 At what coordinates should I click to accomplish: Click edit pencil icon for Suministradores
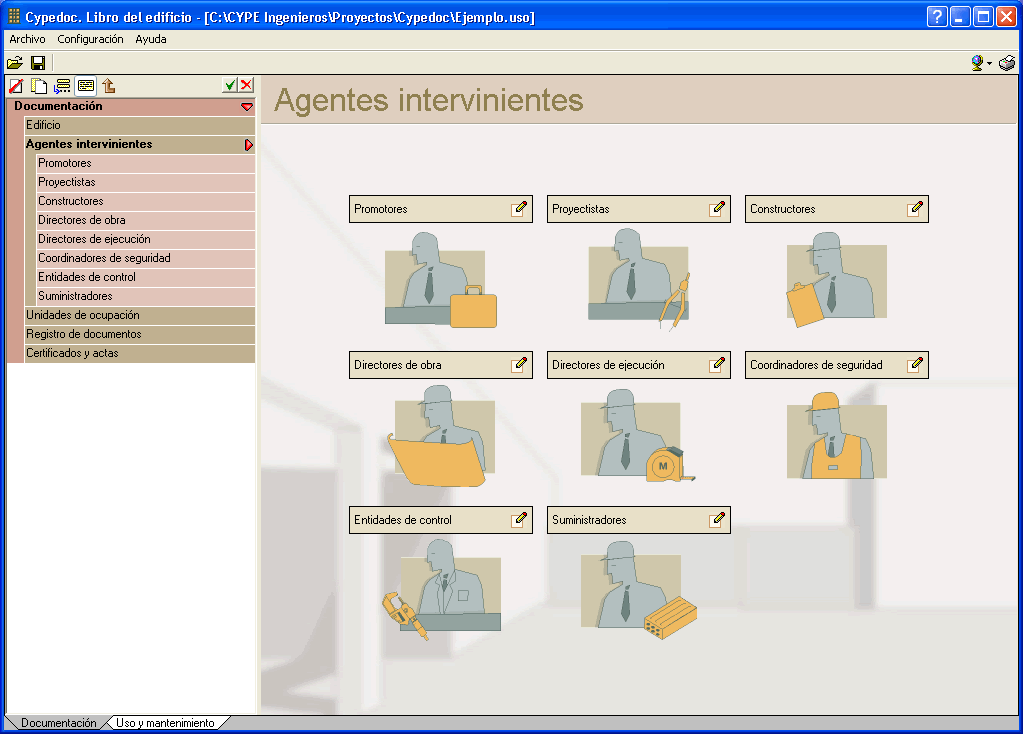(716, 520)
